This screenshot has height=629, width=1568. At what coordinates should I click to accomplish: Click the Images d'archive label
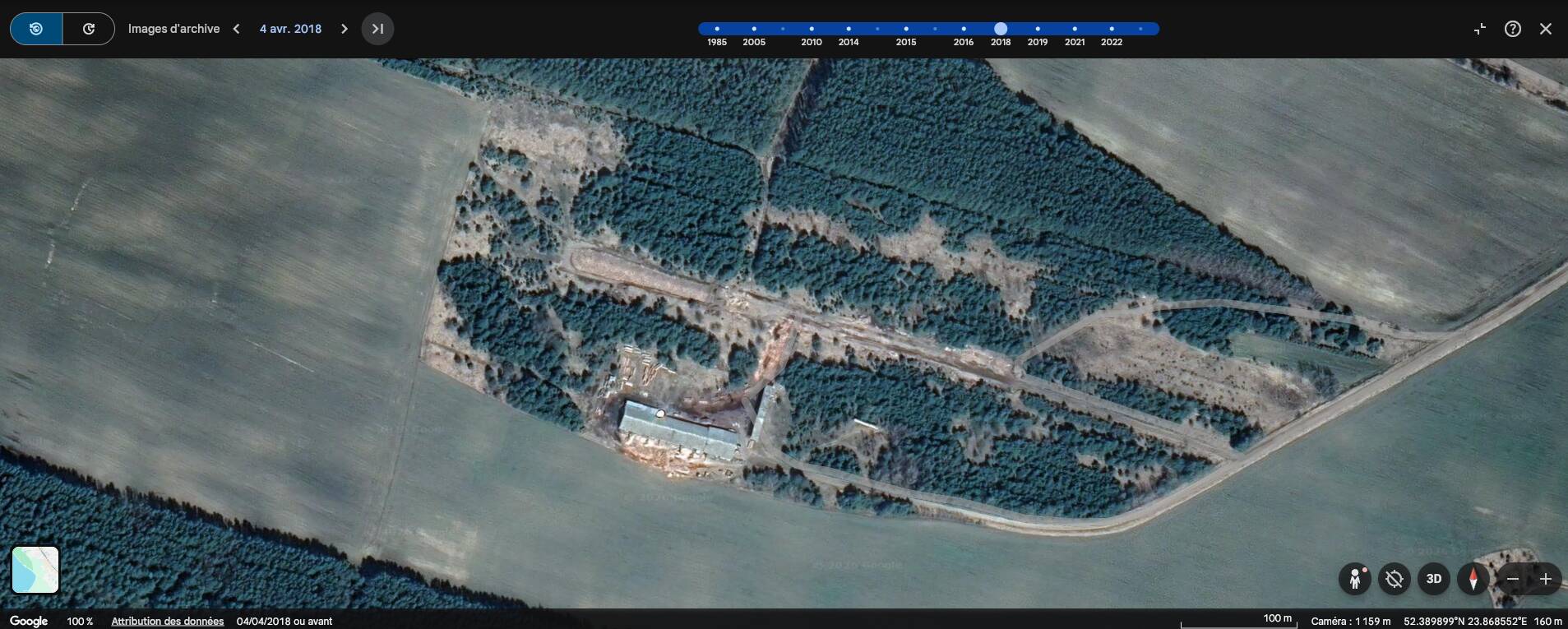(174, 29)
